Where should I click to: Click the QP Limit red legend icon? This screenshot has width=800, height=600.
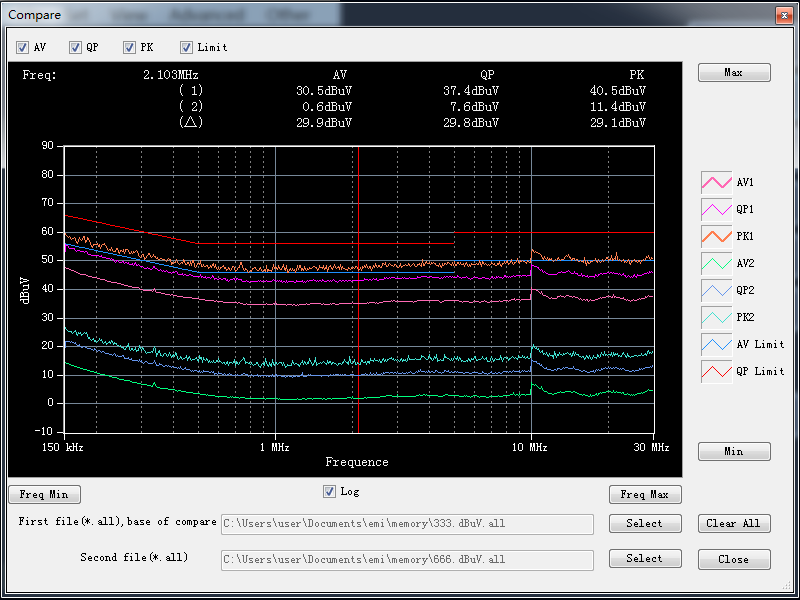pyautogui.click(x=716, y=371)
